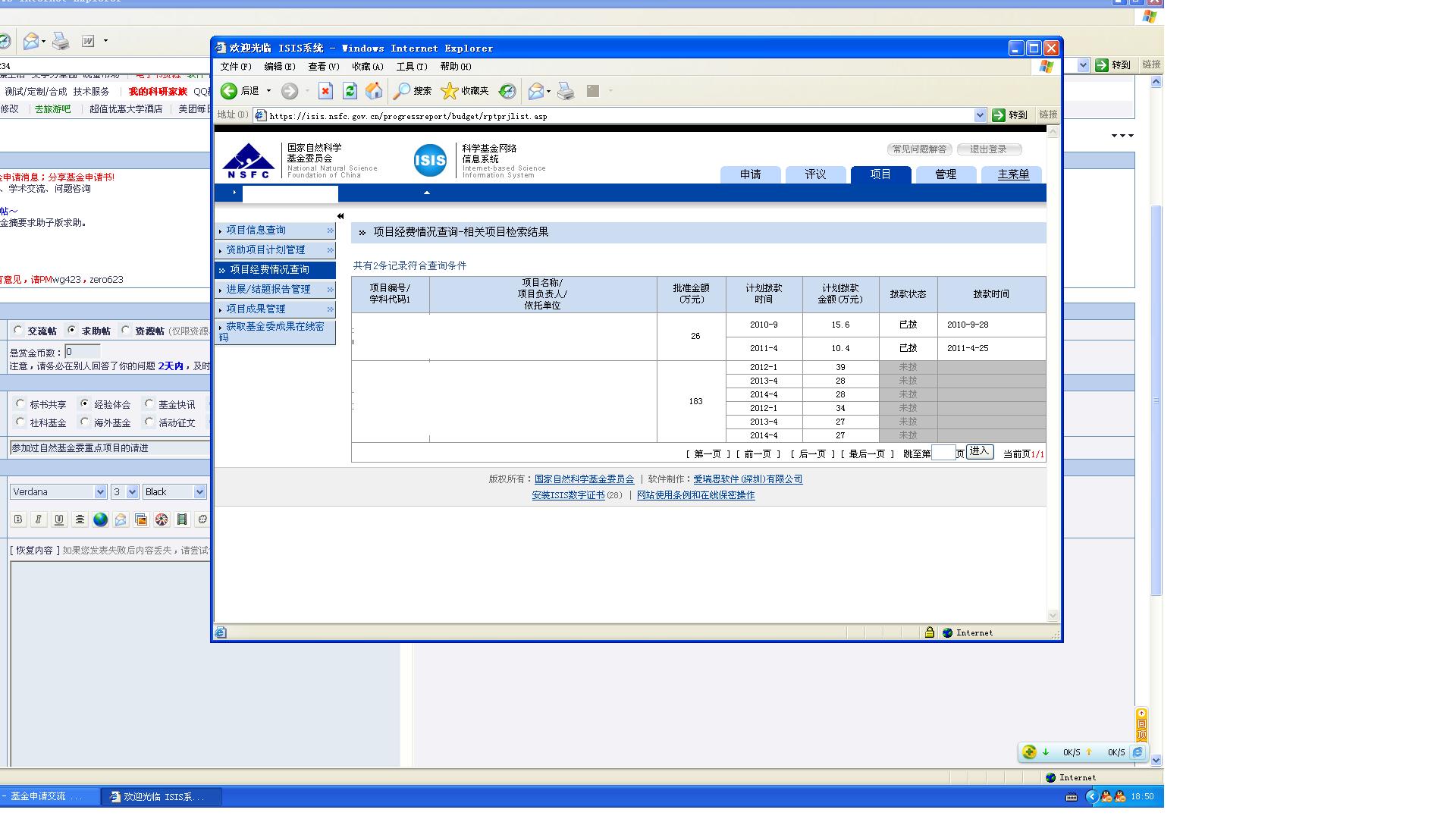1456x819 pixels.
Task: Click the History clock icon
Action: pyautogui.click(x=507, y=92)
